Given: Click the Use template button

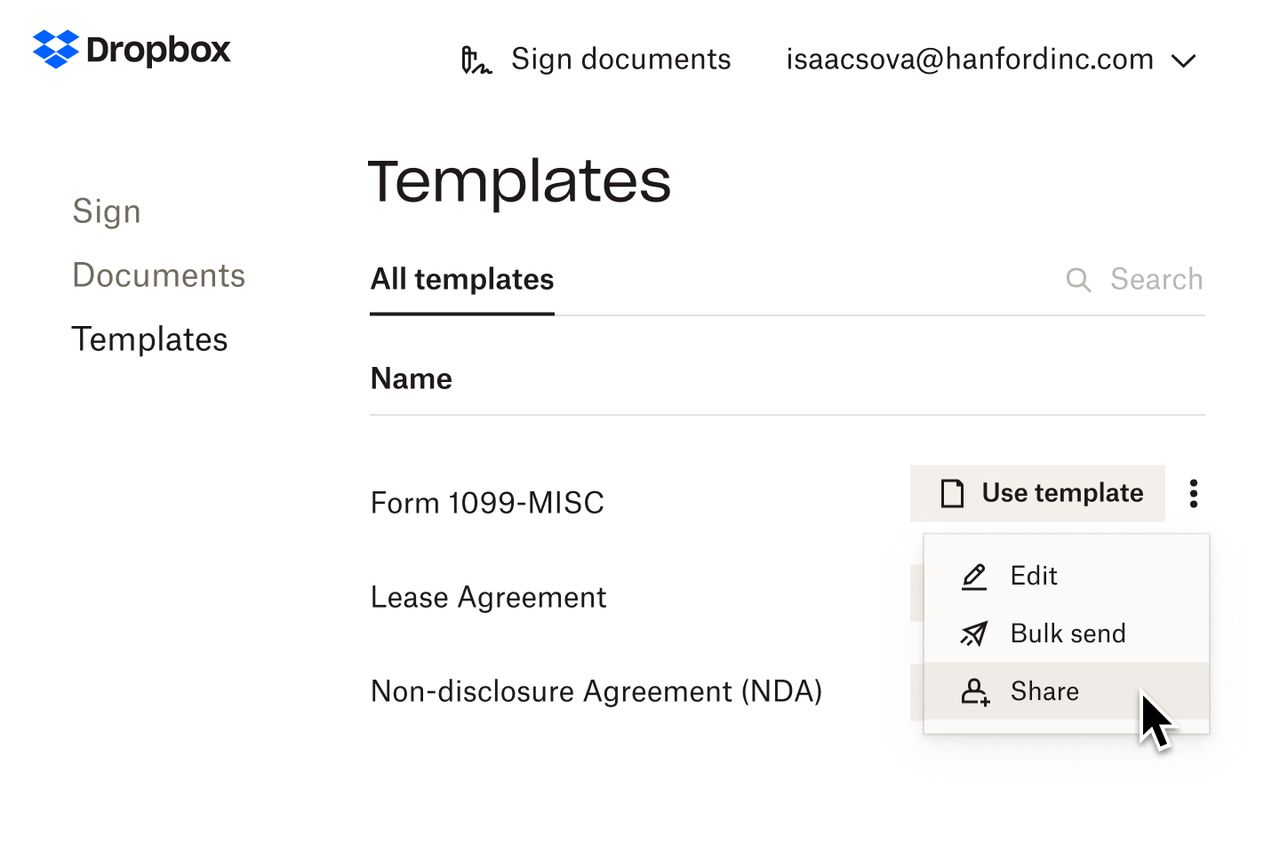Looking at the screenshot, I should point(1037,492).
